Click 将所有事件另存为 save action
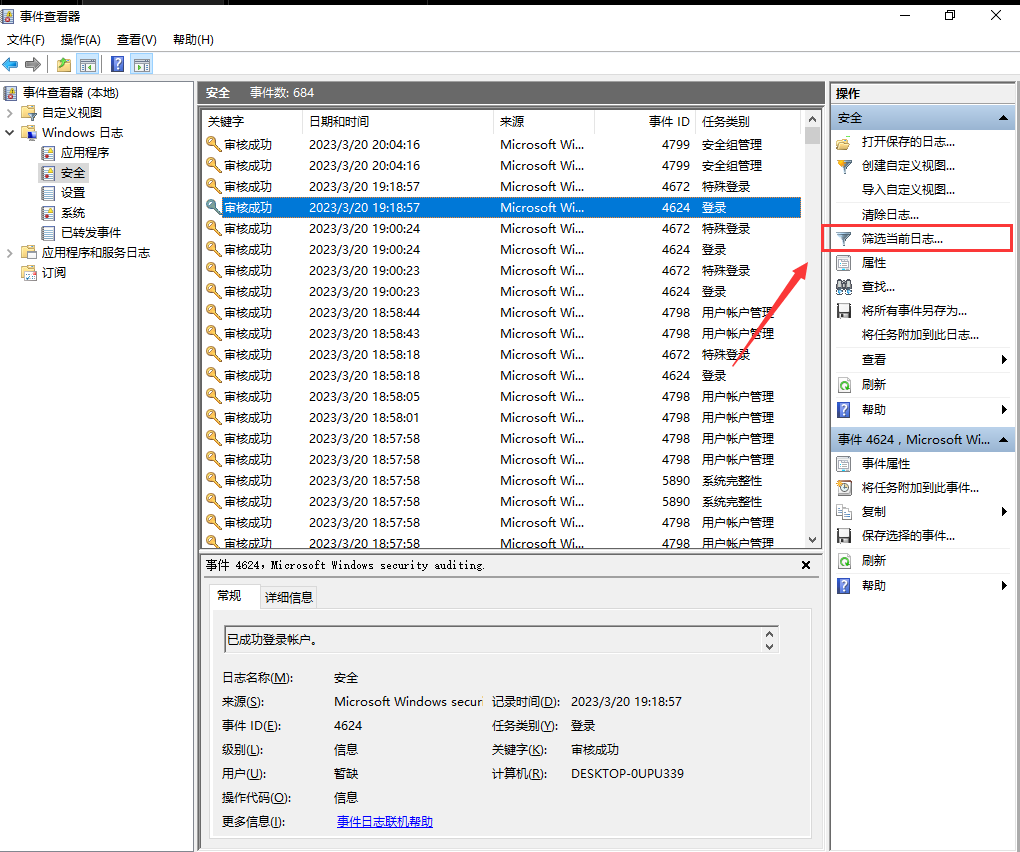1020x852 pixels. 914,311
